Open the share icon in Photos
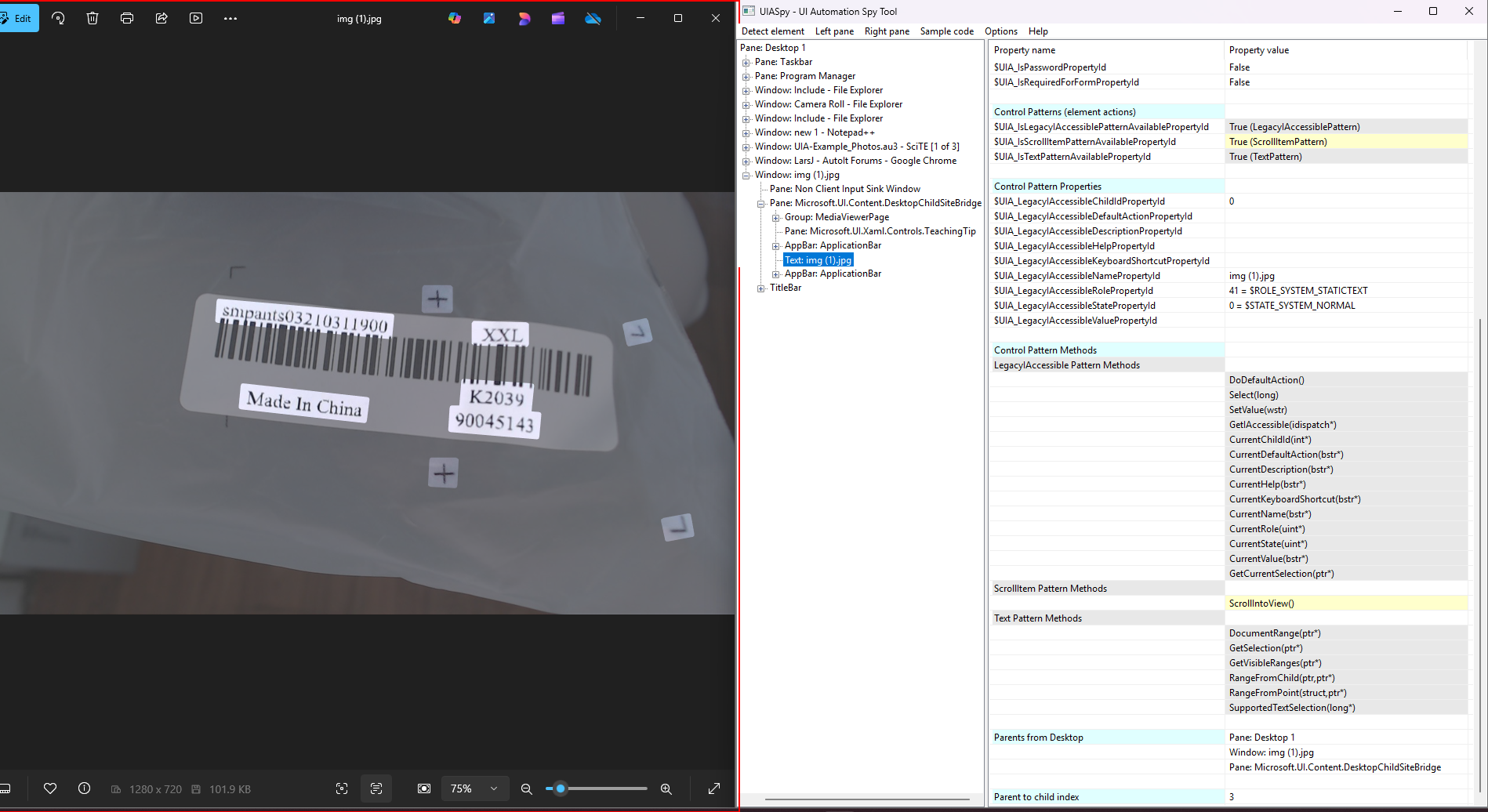The width and height of the screenshot is (1488, 812). pos(162,18)
